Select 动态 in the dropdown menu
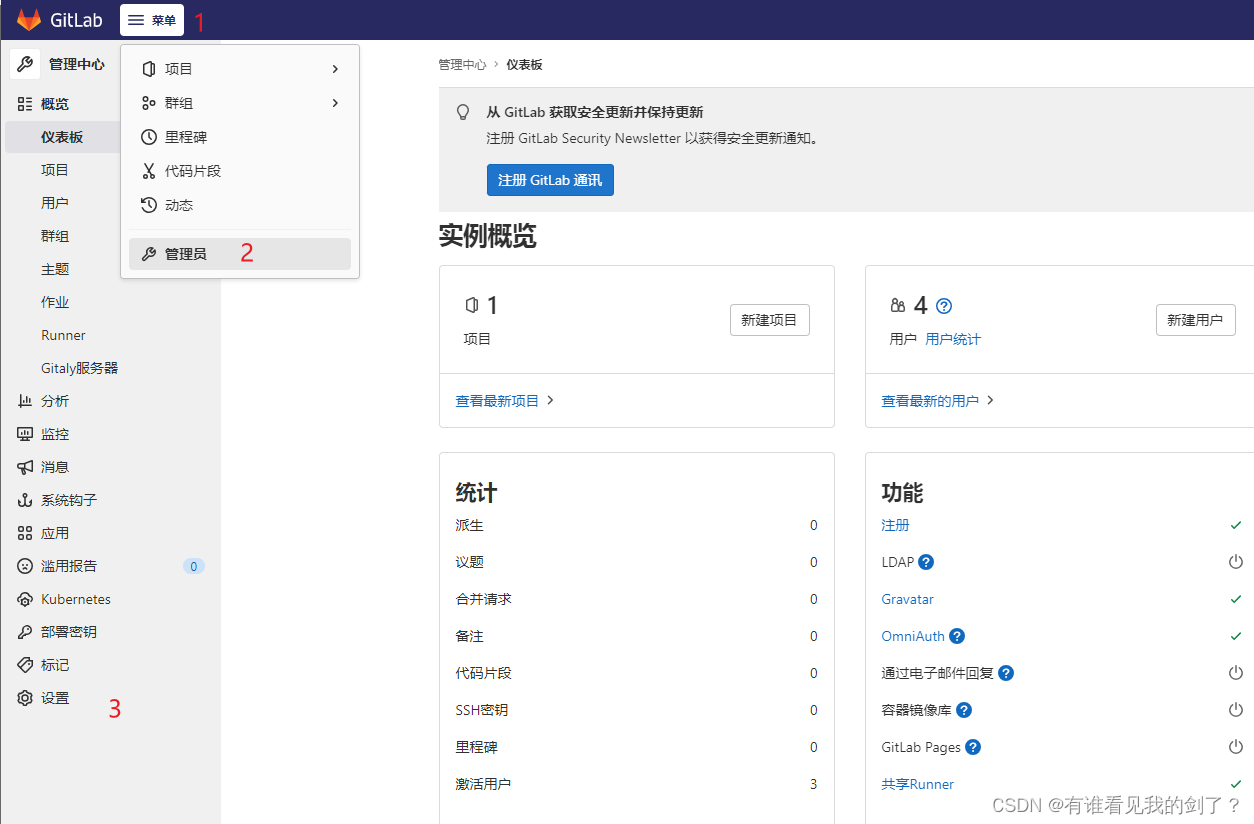1254x824 pixels. tap(240, 205)
